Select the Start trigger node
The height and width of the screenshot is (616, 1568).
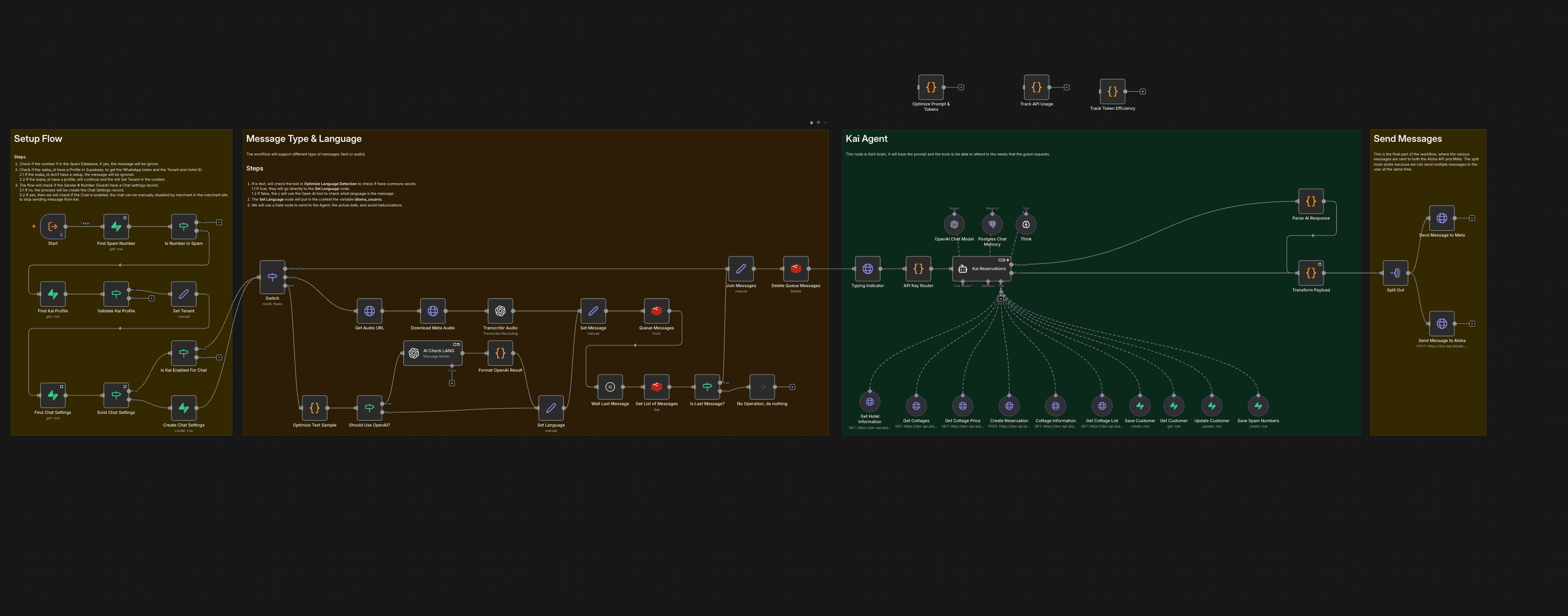coord(53,226)
